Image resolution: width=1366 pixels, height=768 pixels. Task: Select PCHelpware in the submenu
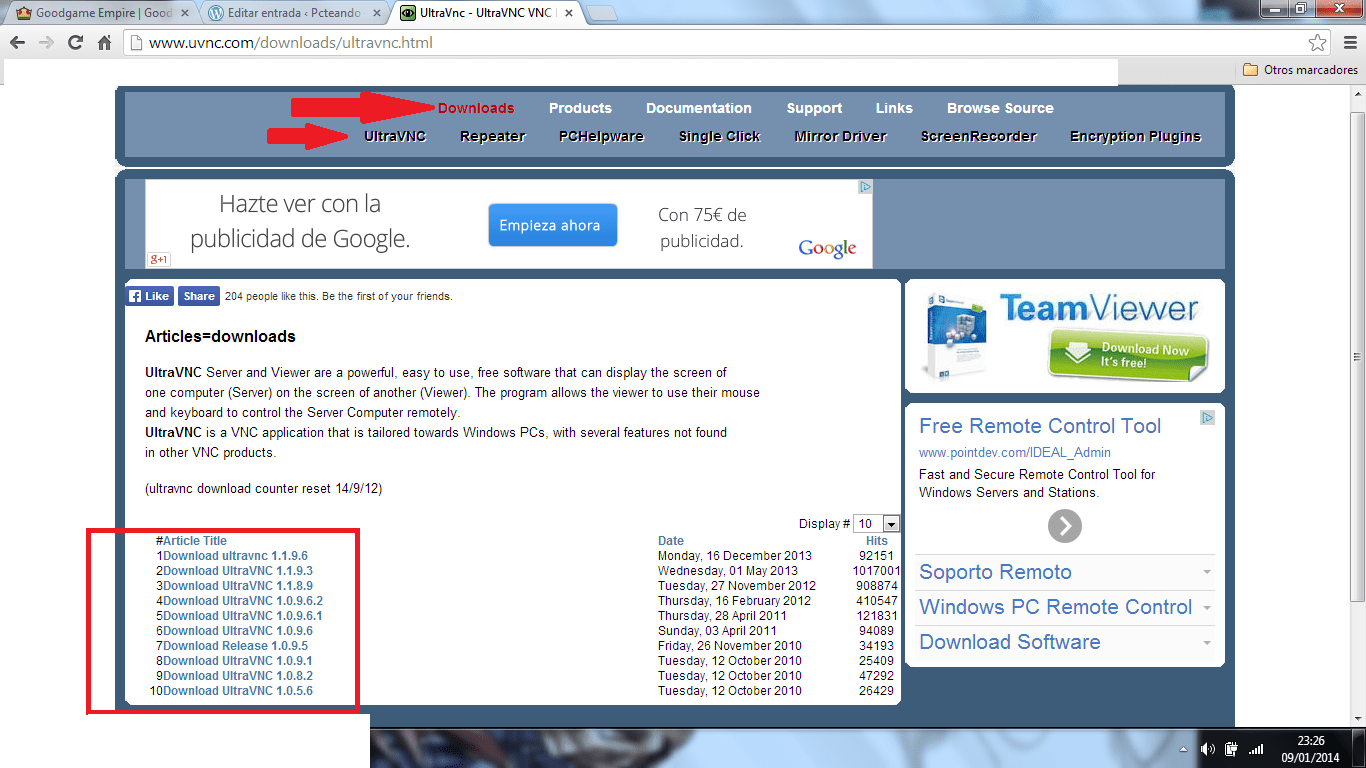[601, 136]
